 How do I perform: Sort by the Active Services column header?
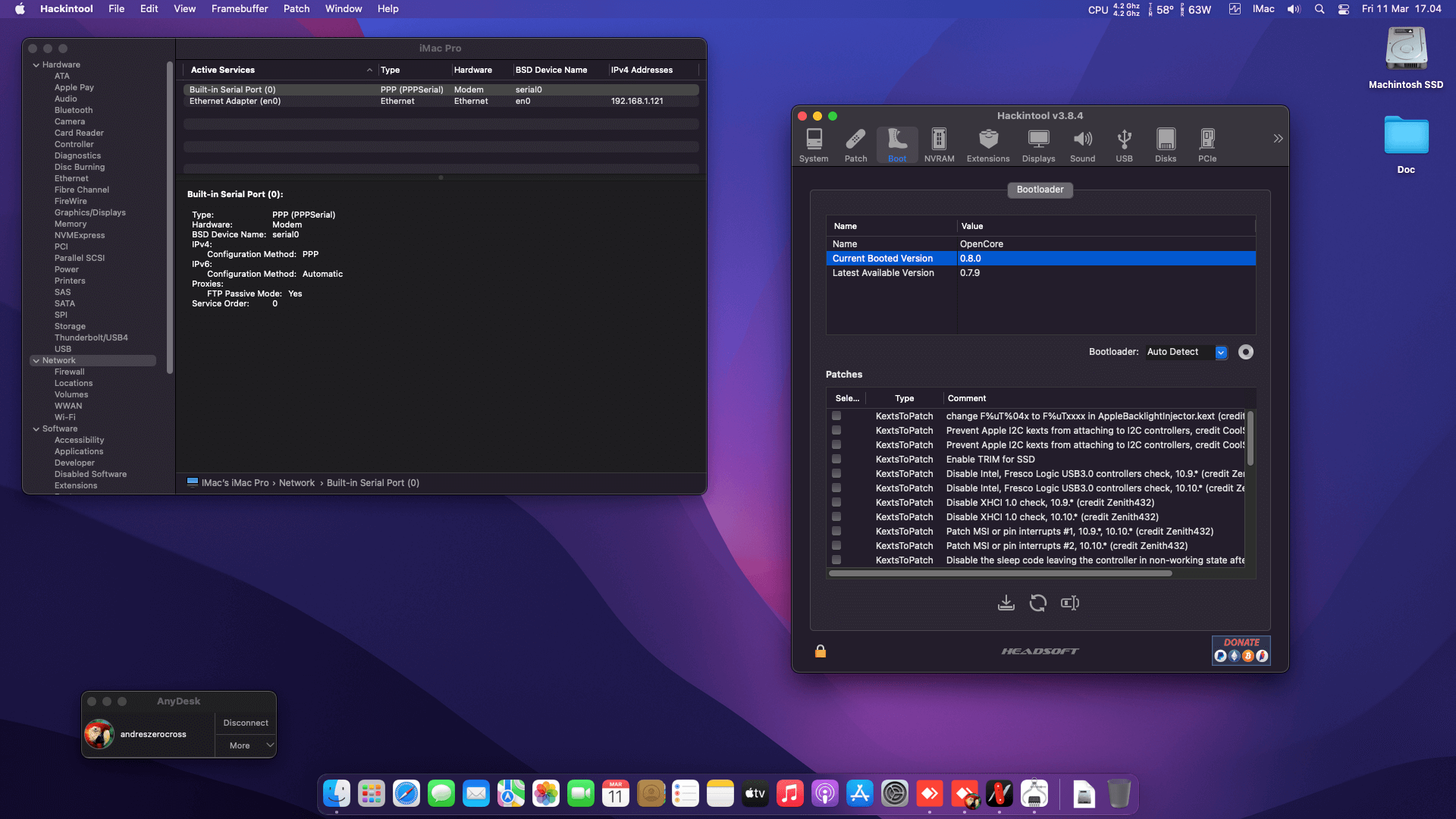click(x=281, y=70)
